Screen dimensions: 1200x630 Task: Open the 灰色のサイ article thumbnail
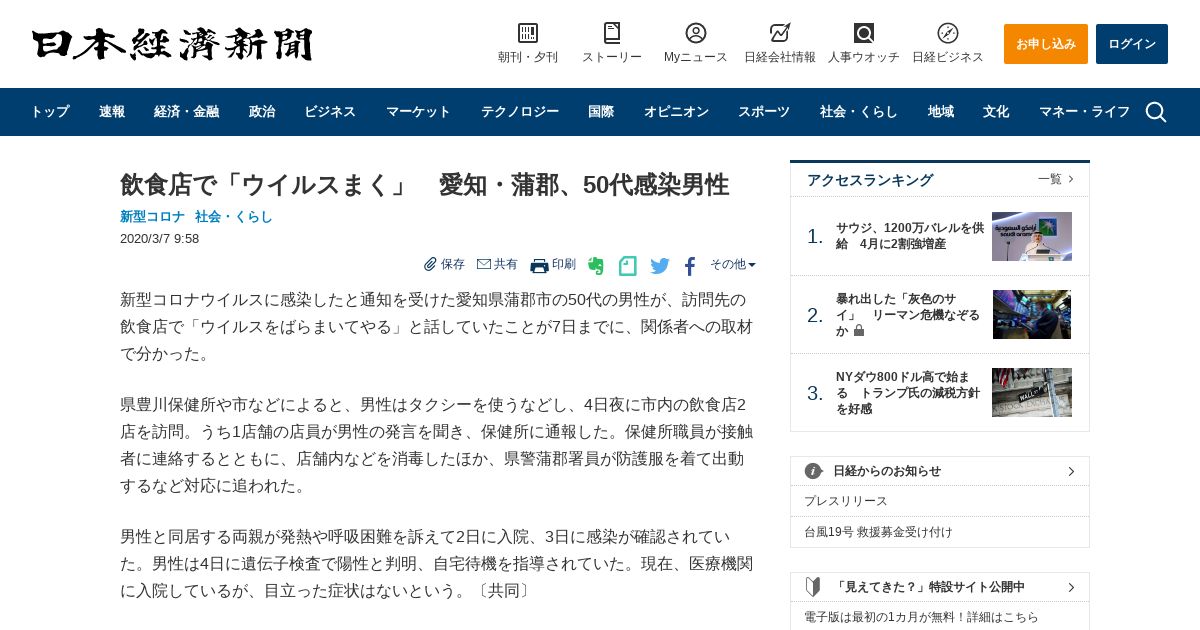coord(1032,315)
